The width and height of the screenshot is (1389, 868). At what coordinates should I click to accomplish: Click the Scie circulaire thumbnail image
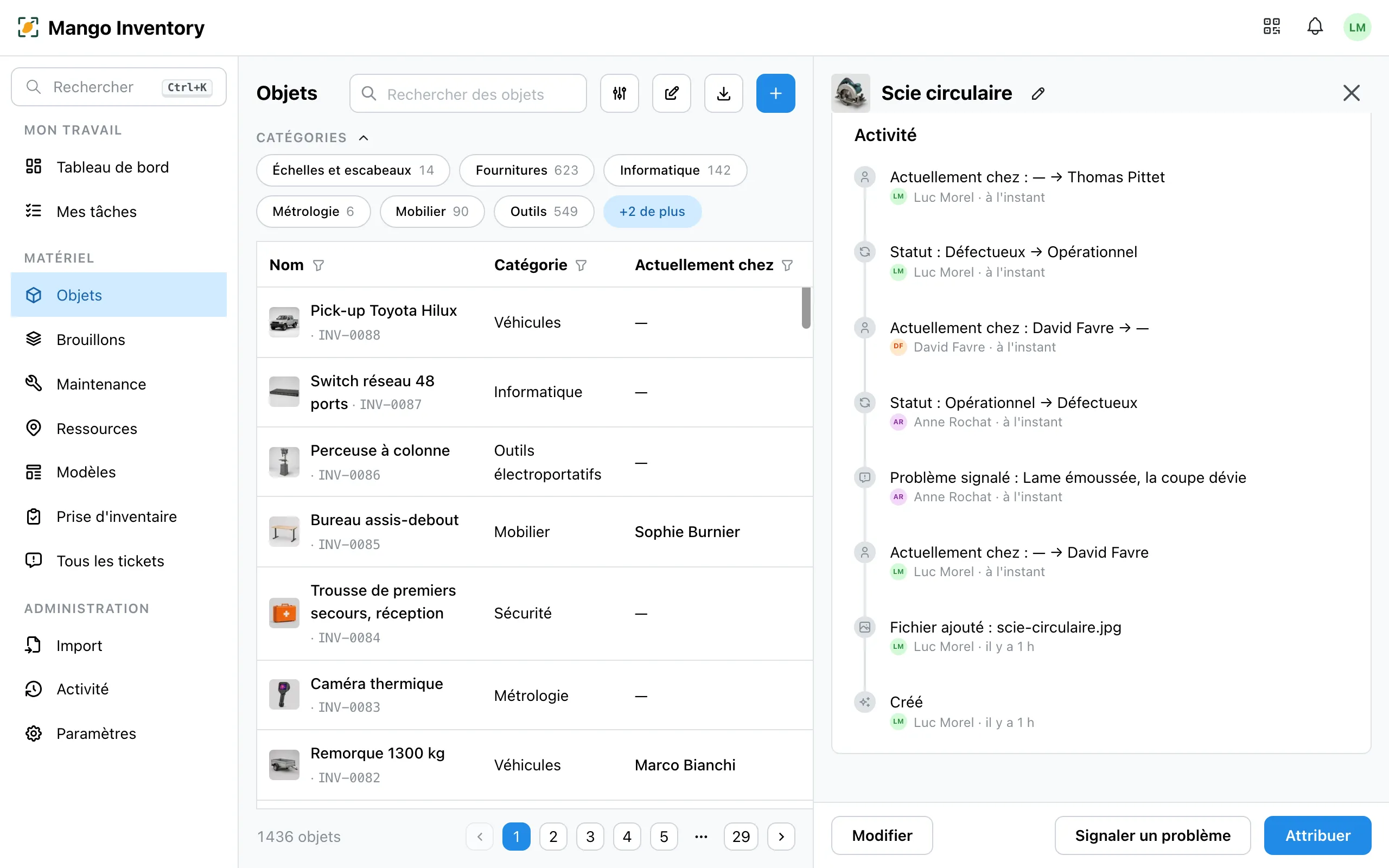tap(850, 93)
